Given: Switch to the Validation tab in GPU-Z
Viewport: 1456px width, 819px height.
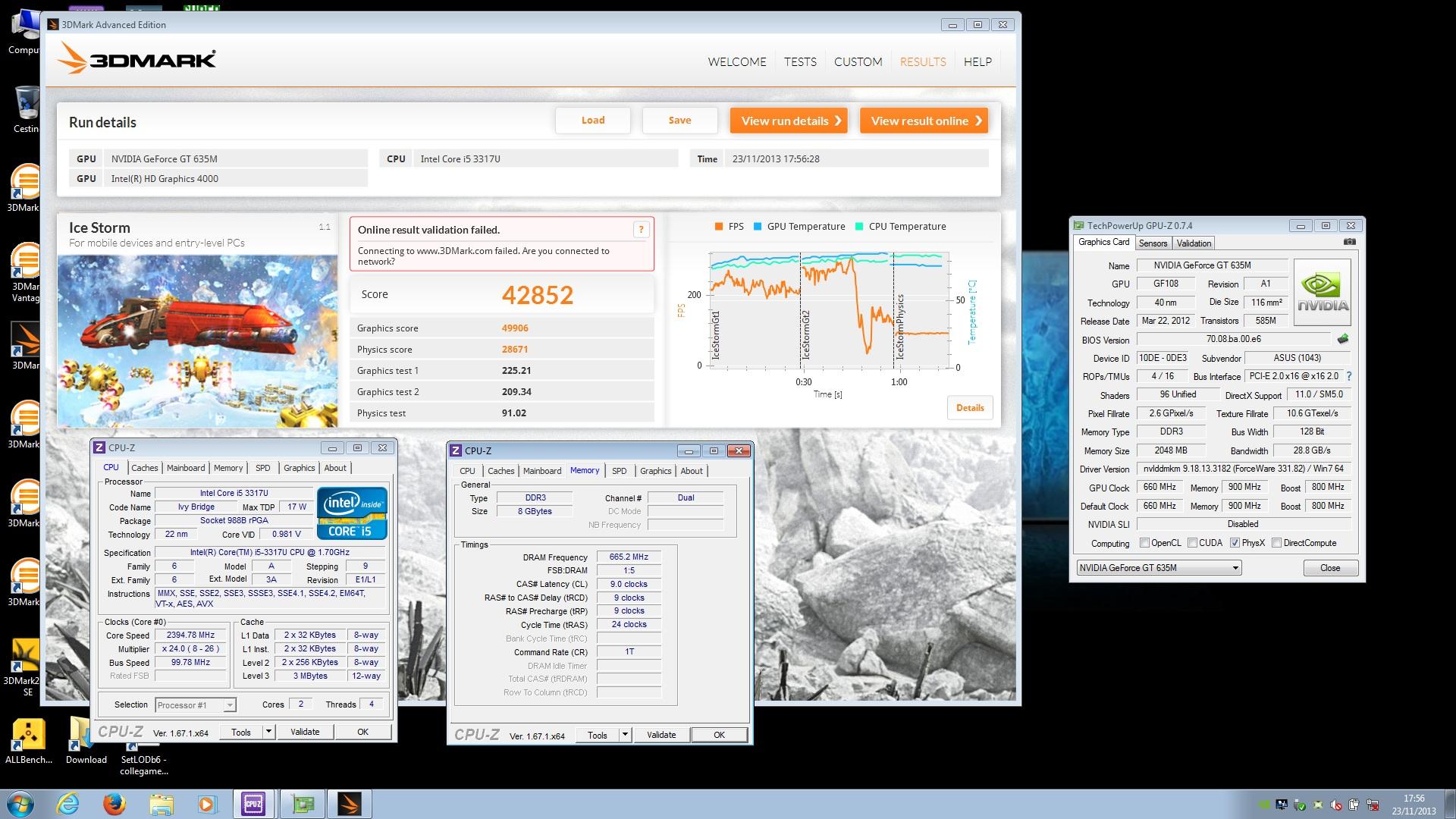Looking at the screenshot, I should [x=1194, y=243].
